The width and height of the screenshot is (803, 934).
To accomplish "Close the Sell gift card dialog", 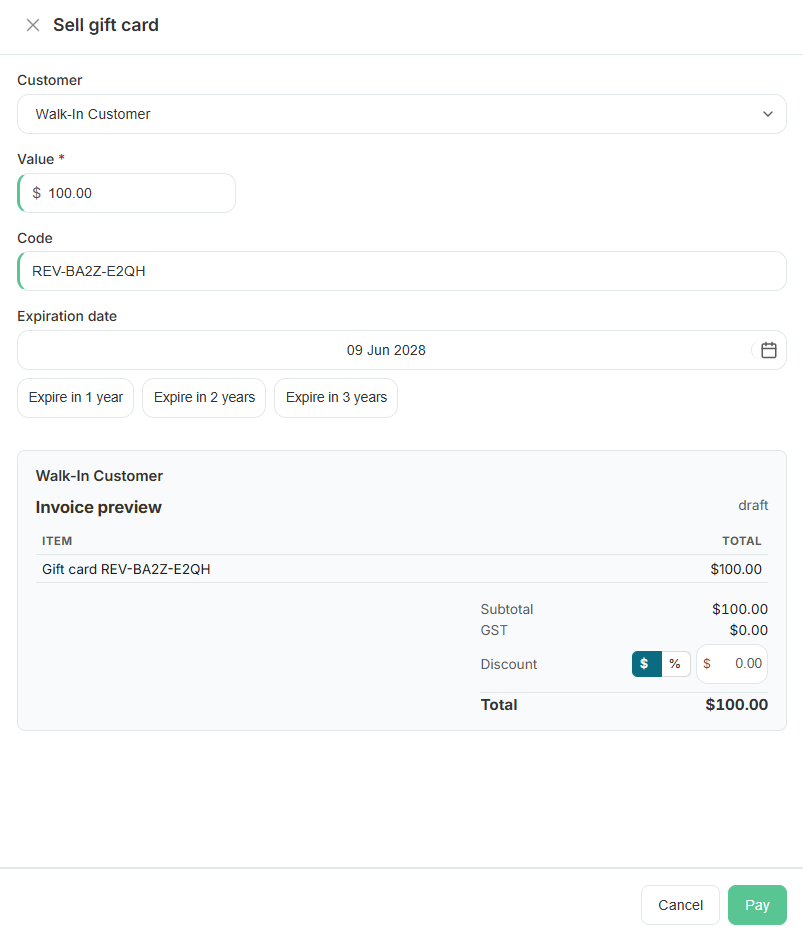I will 33,25.
